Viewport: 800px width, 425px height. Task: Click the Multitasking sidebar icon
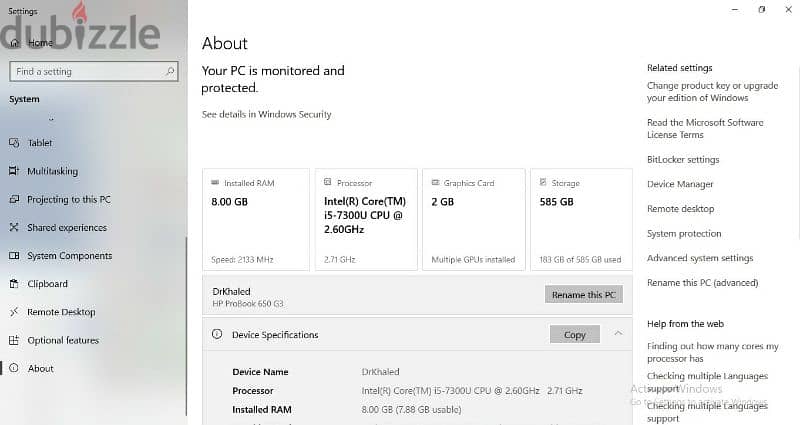click(x=14, y=171)
